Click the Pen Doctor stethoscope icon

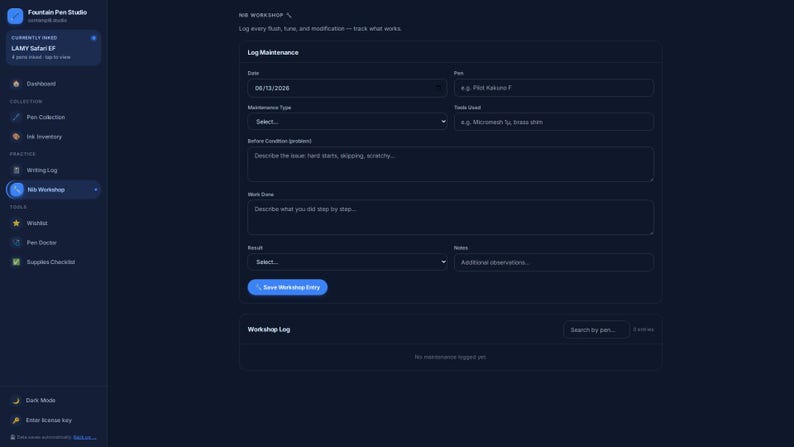[x=16, y=243]
